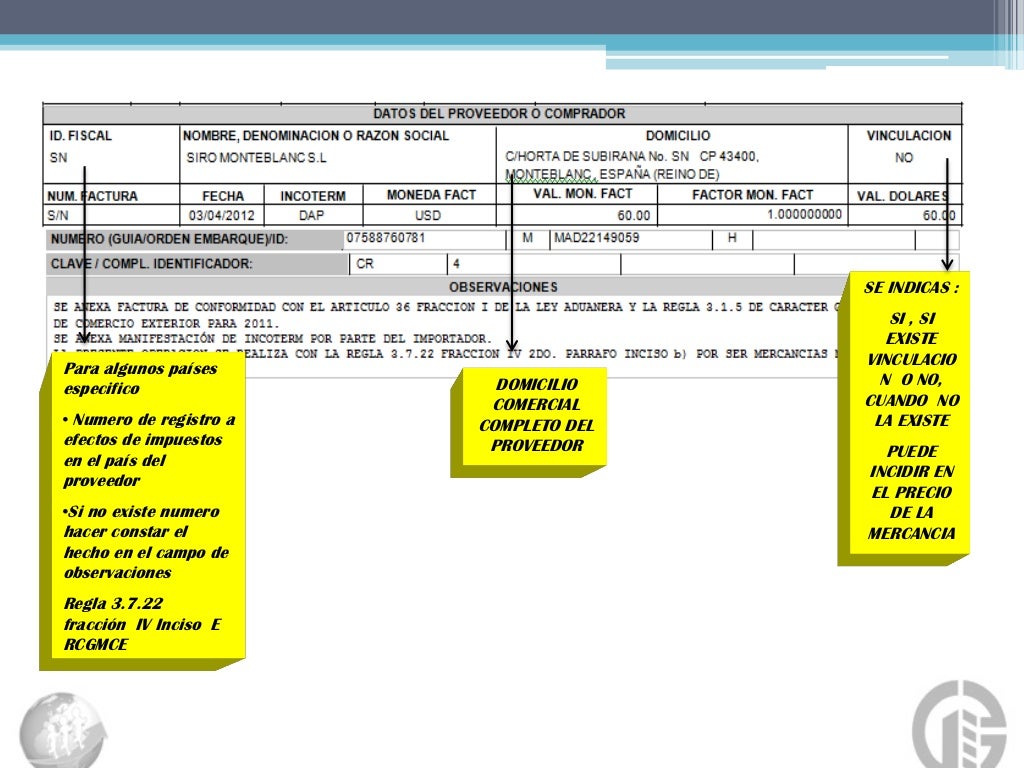Select the 'NUMERO (GUIA/ORDEN EMBARQUE)/ID:' label

click(169, 239)
